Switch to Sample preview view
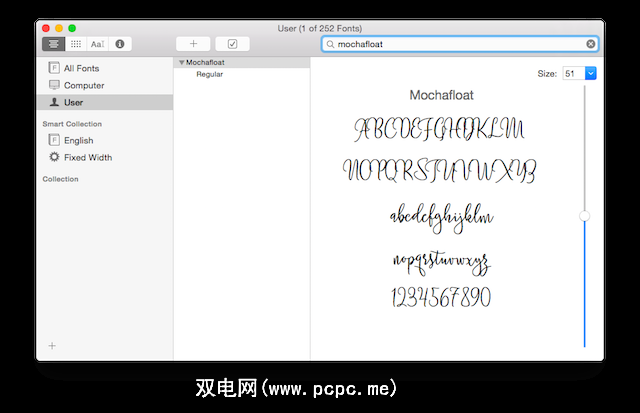This screenshot has width=640, height=413. pos(53,44)
